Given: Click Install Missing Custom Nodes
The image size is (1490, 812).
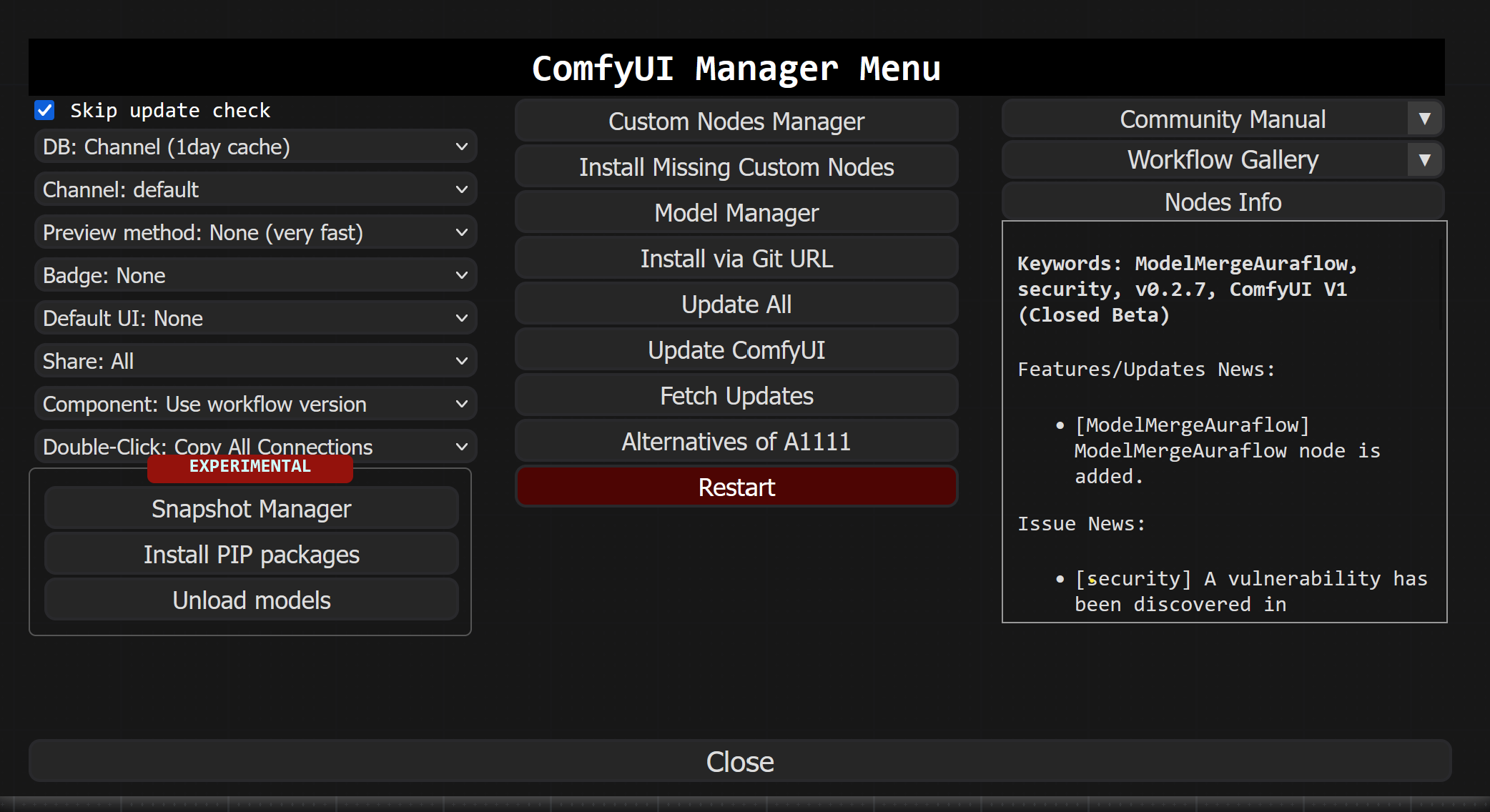Looking at the screenshot, I should [x=736, y=167].
